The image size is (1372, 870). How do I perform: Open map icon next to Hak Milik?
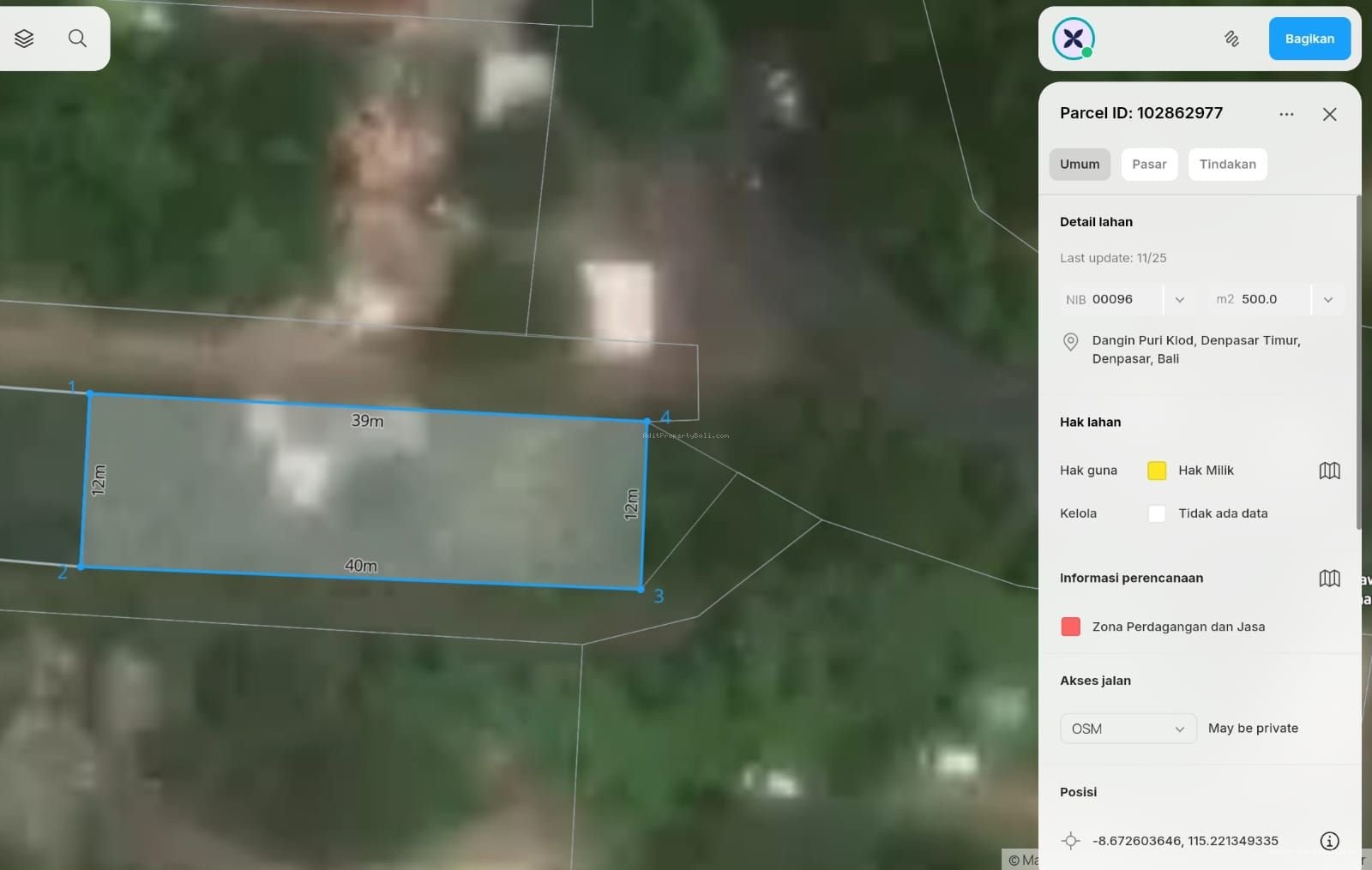(1329, 471)
